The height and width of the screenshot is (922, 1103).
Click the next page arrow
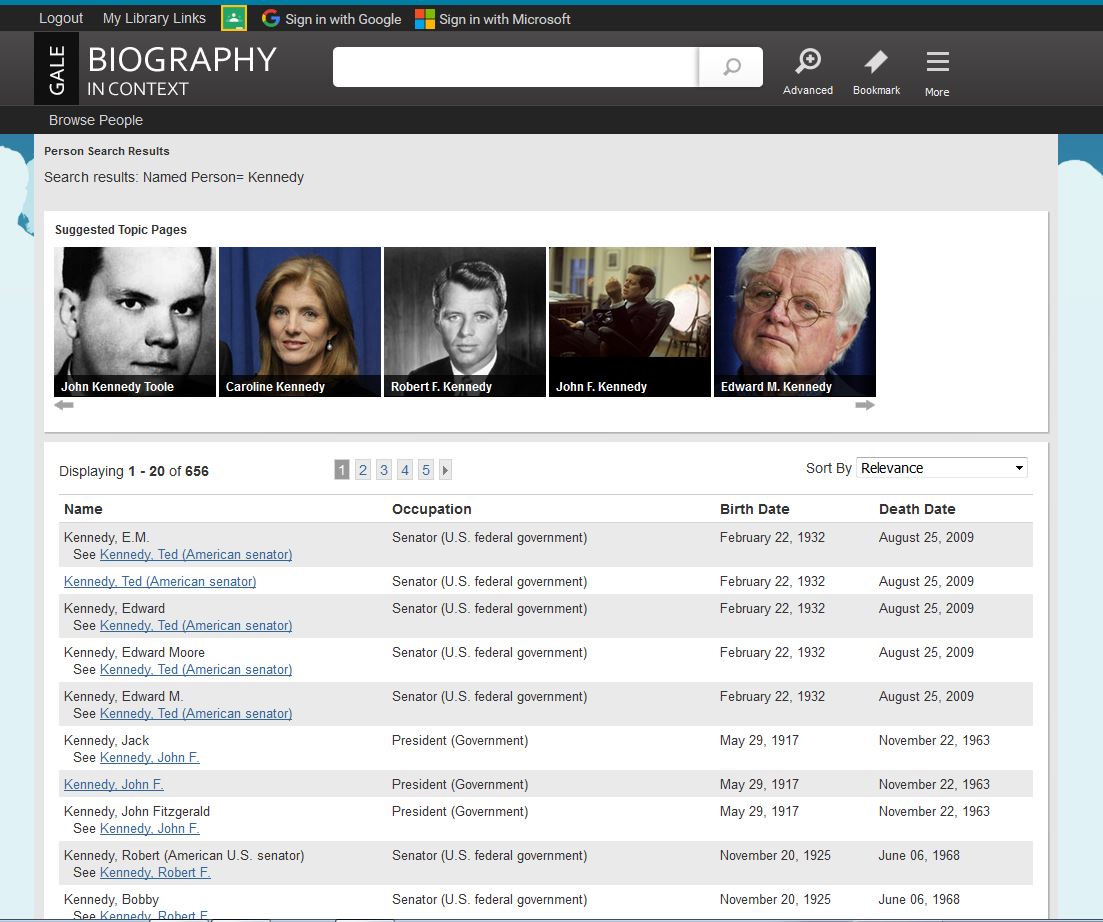click(445, 470)
